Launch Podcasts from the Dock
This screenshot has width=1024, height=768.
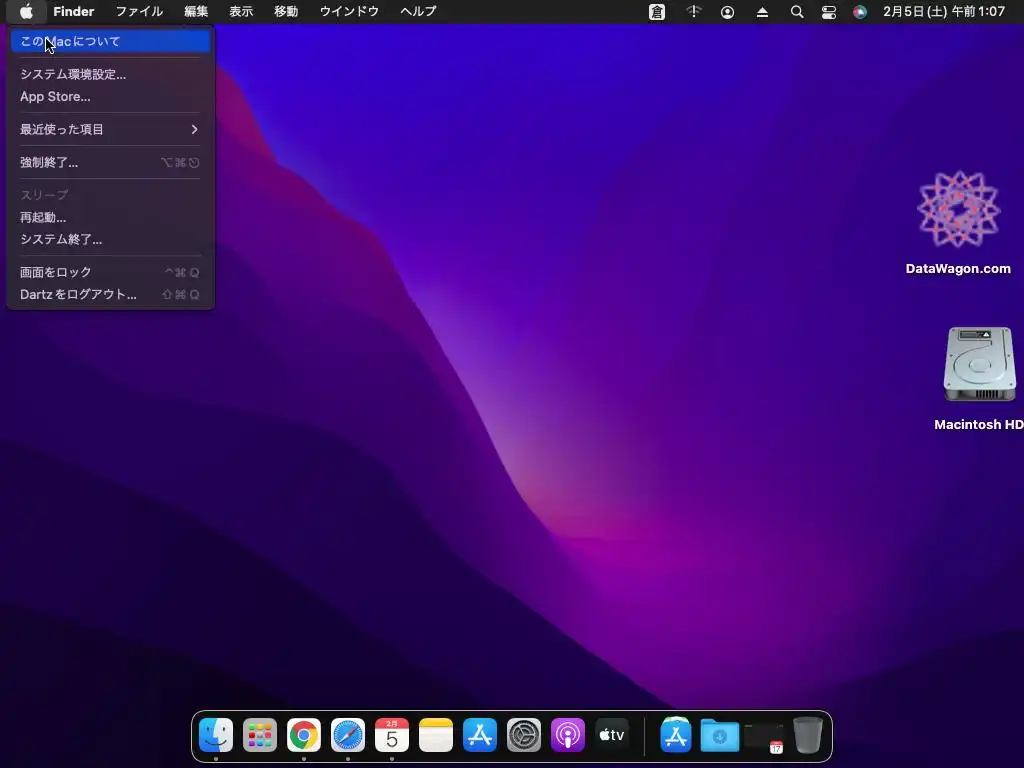pyautogui.click(x=568, y=736)
